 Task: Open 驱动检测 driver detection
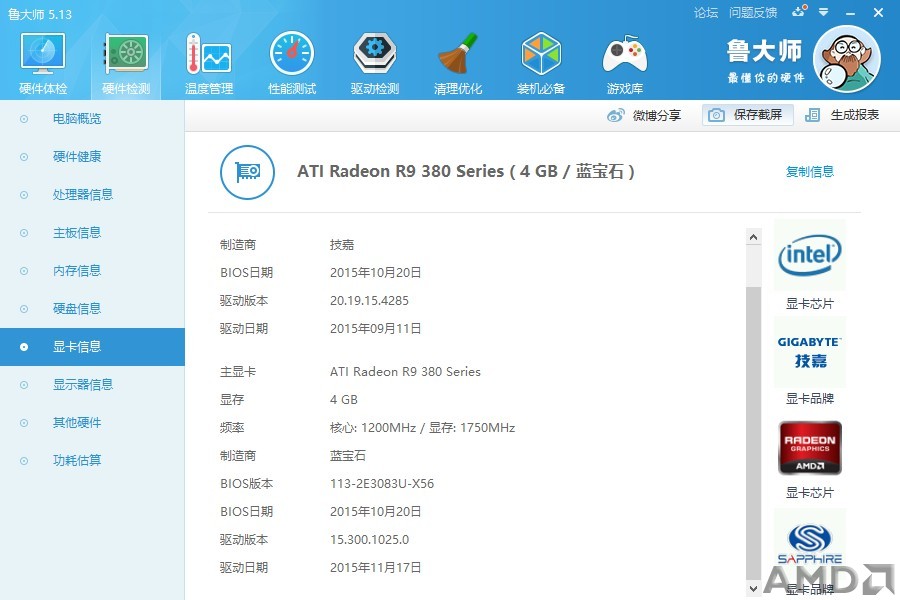coord(375,63)
